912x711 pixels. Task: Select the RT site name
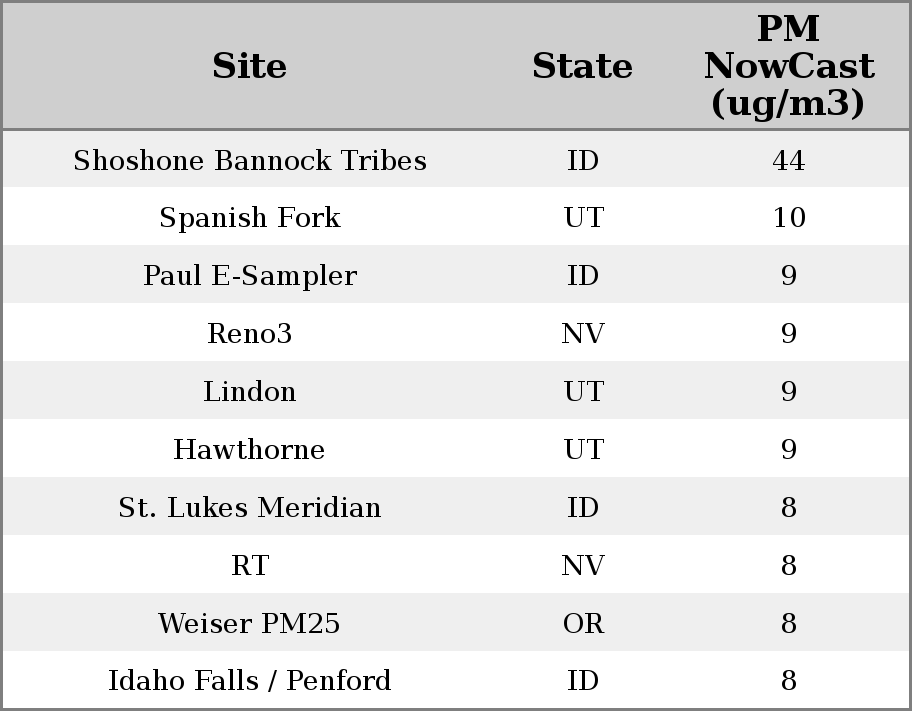249,566
